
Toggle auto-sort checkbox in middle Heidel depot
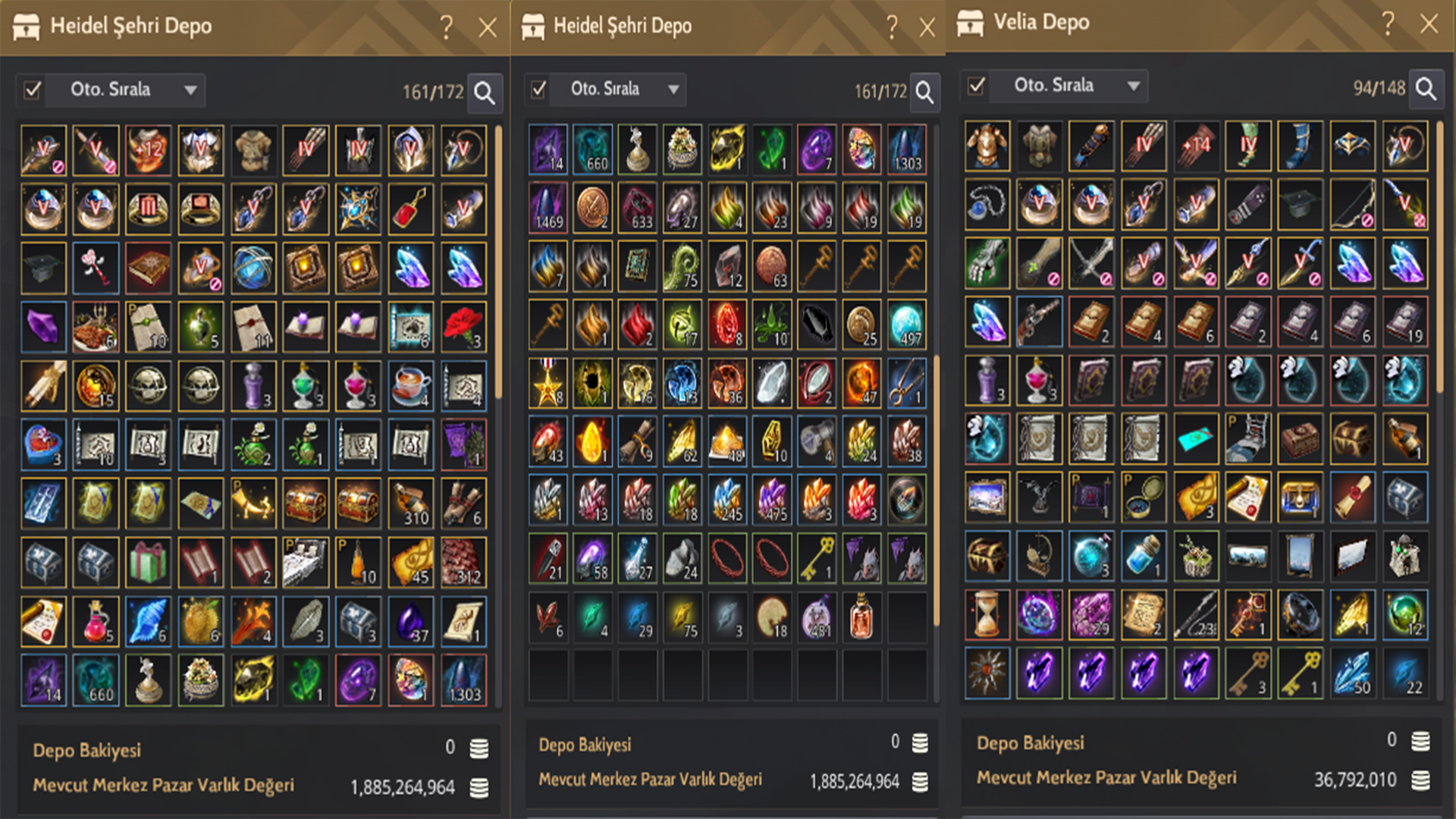(538, 89)
